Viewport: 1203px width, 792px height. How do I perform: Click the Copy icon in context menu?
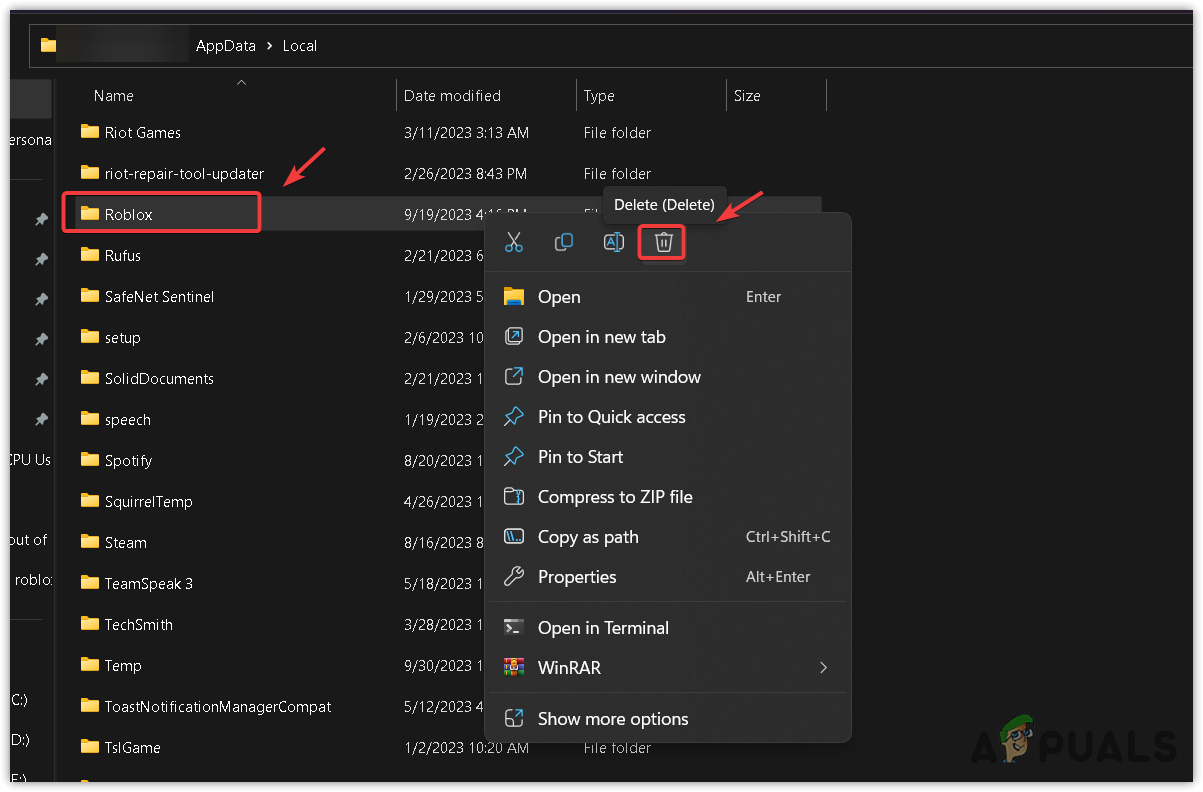click(564, 242)
